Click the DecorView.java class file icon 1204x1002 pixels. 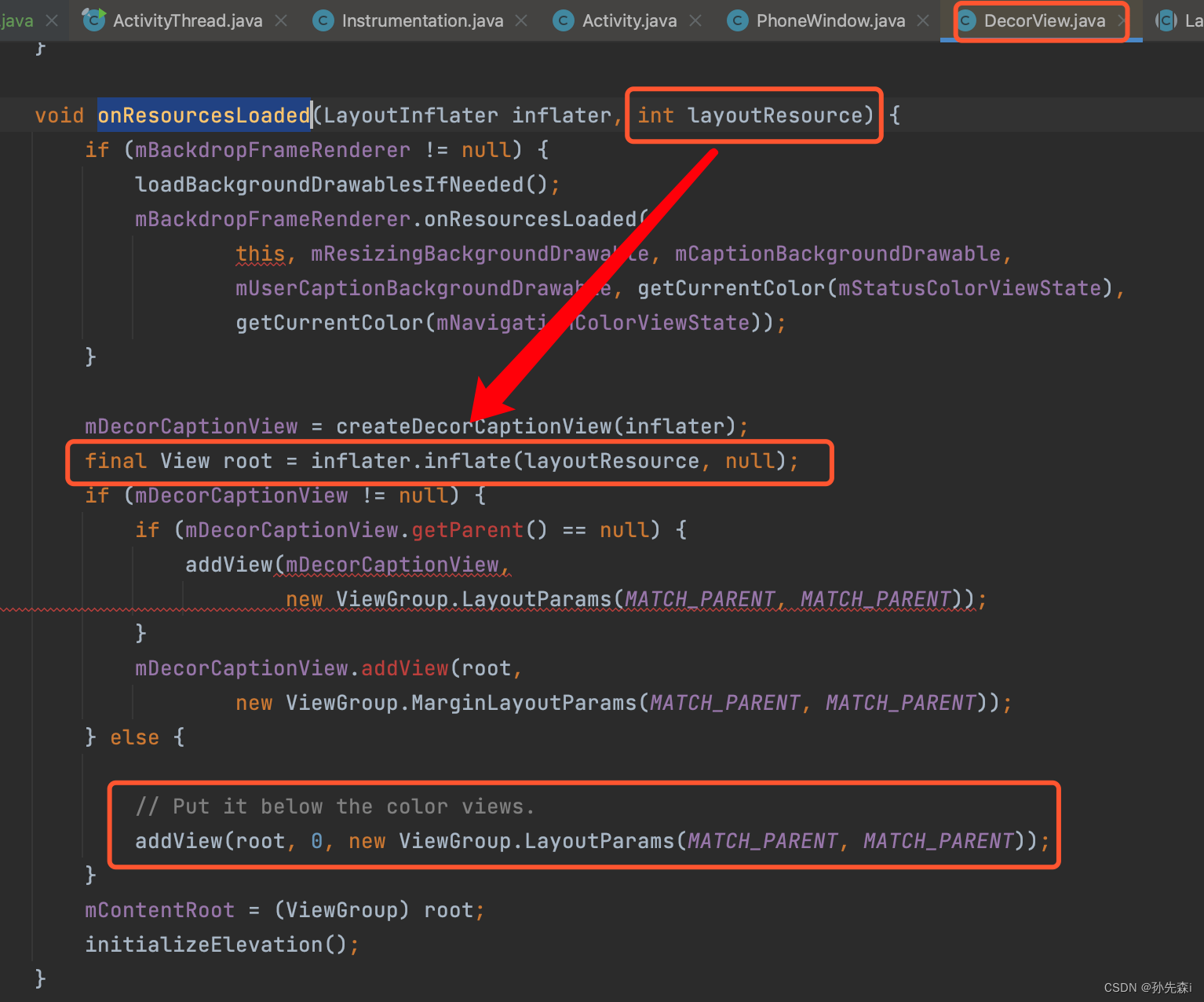point(967,20)
